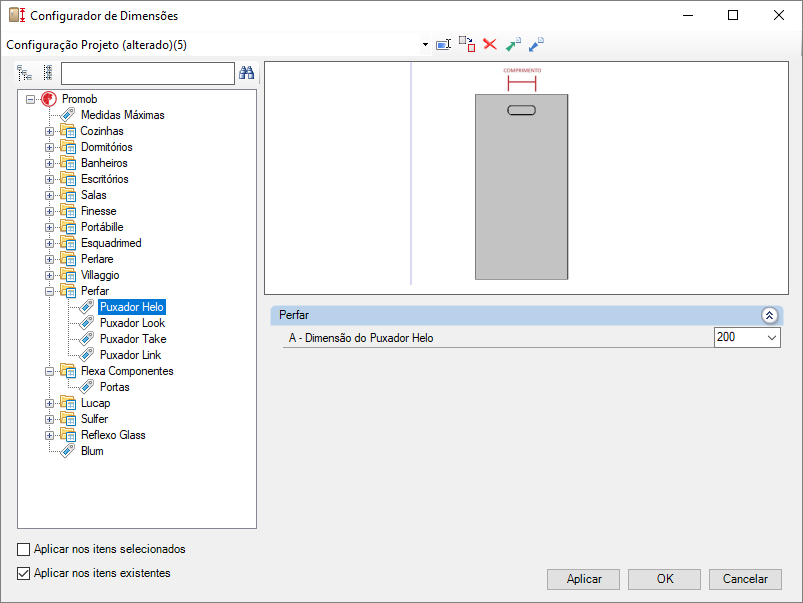Click the Blum tag icon
Image resolution: width=803 pixels, height=603 pixels.
coord(68,451)
